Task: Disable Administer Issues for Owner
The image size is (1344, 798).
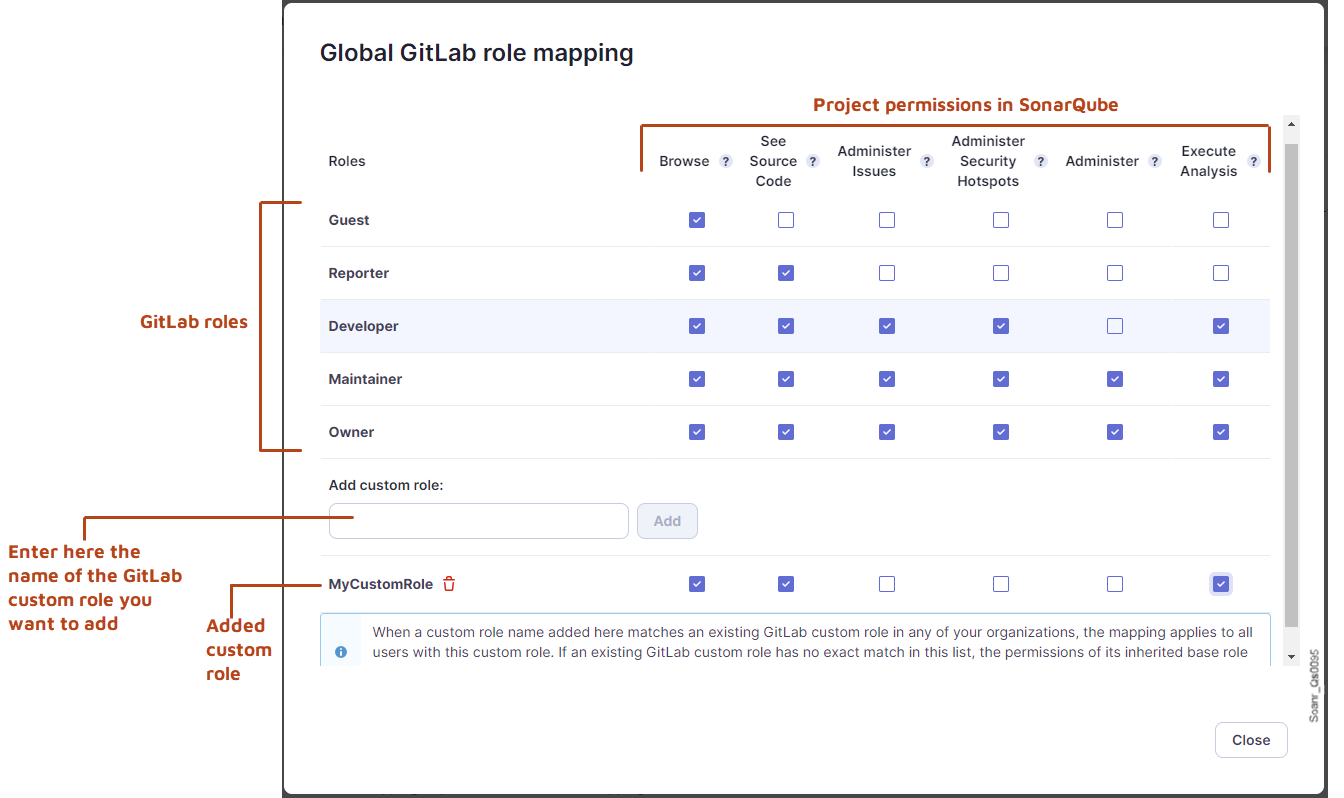Action: [x=887, y=432]
